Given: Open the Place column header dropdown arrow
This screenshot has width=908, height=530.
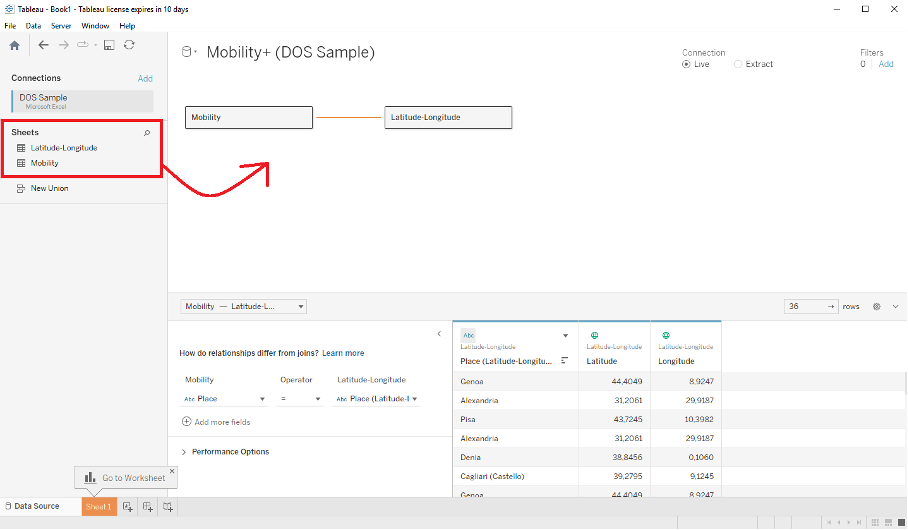Looking at the screenshot, I should coord(565,335).
